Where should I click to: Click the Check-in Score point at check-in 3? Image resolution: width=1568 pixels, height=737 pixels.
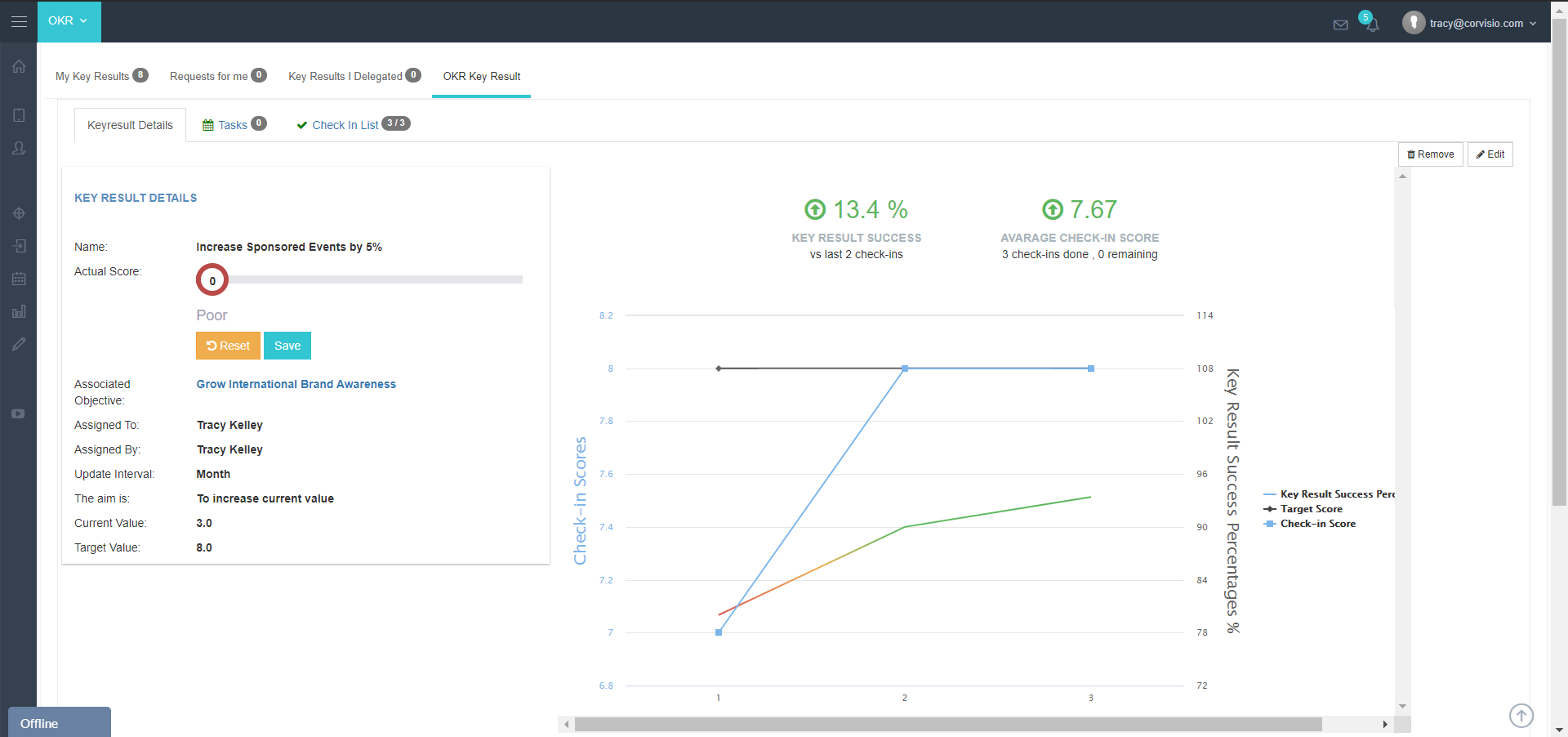pyautogui.click(x=1091, y=368)
